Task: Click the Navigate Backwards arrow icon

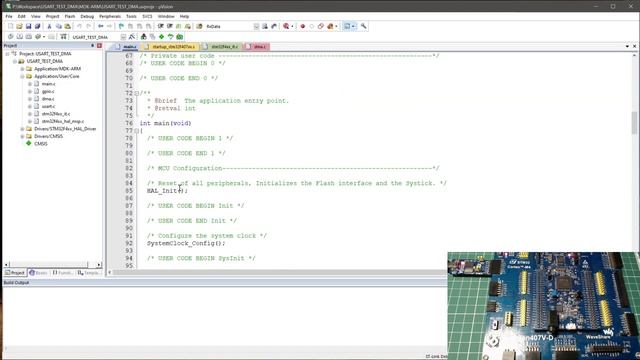Action: [100, 26]
